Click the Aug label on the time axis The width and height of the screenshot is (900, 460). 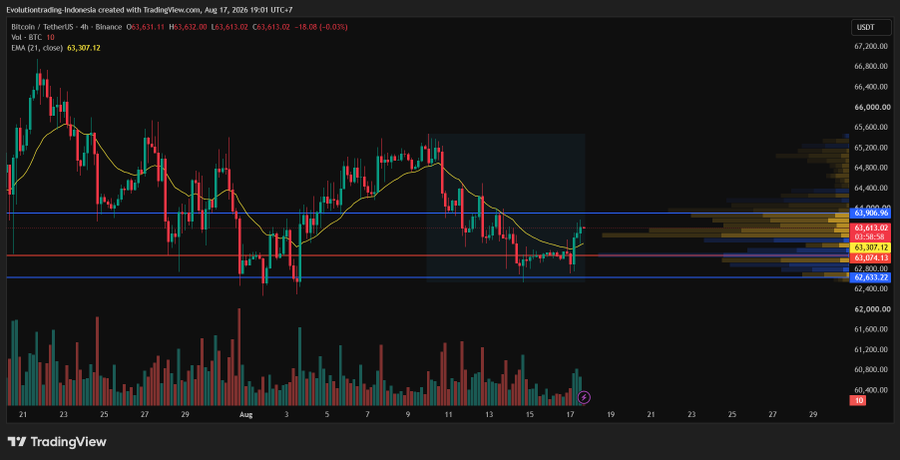246,414
